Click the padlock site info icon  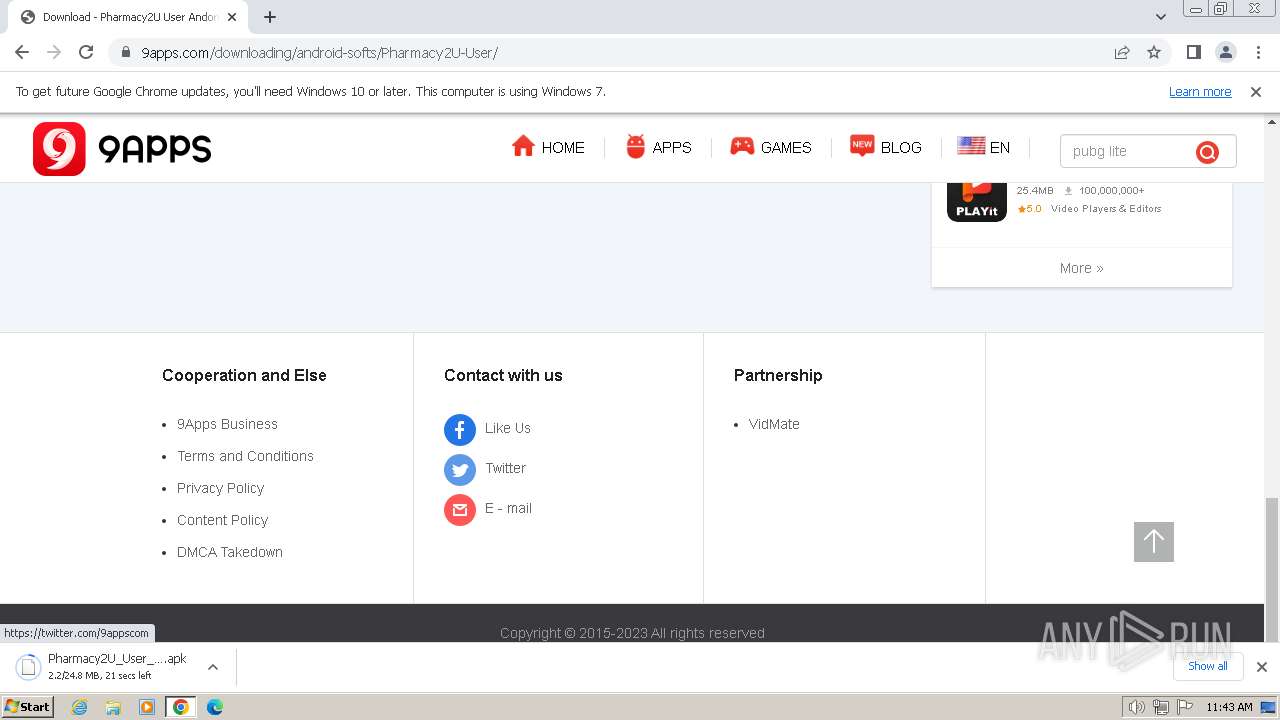pyautogui.click(x=126, y=52)
